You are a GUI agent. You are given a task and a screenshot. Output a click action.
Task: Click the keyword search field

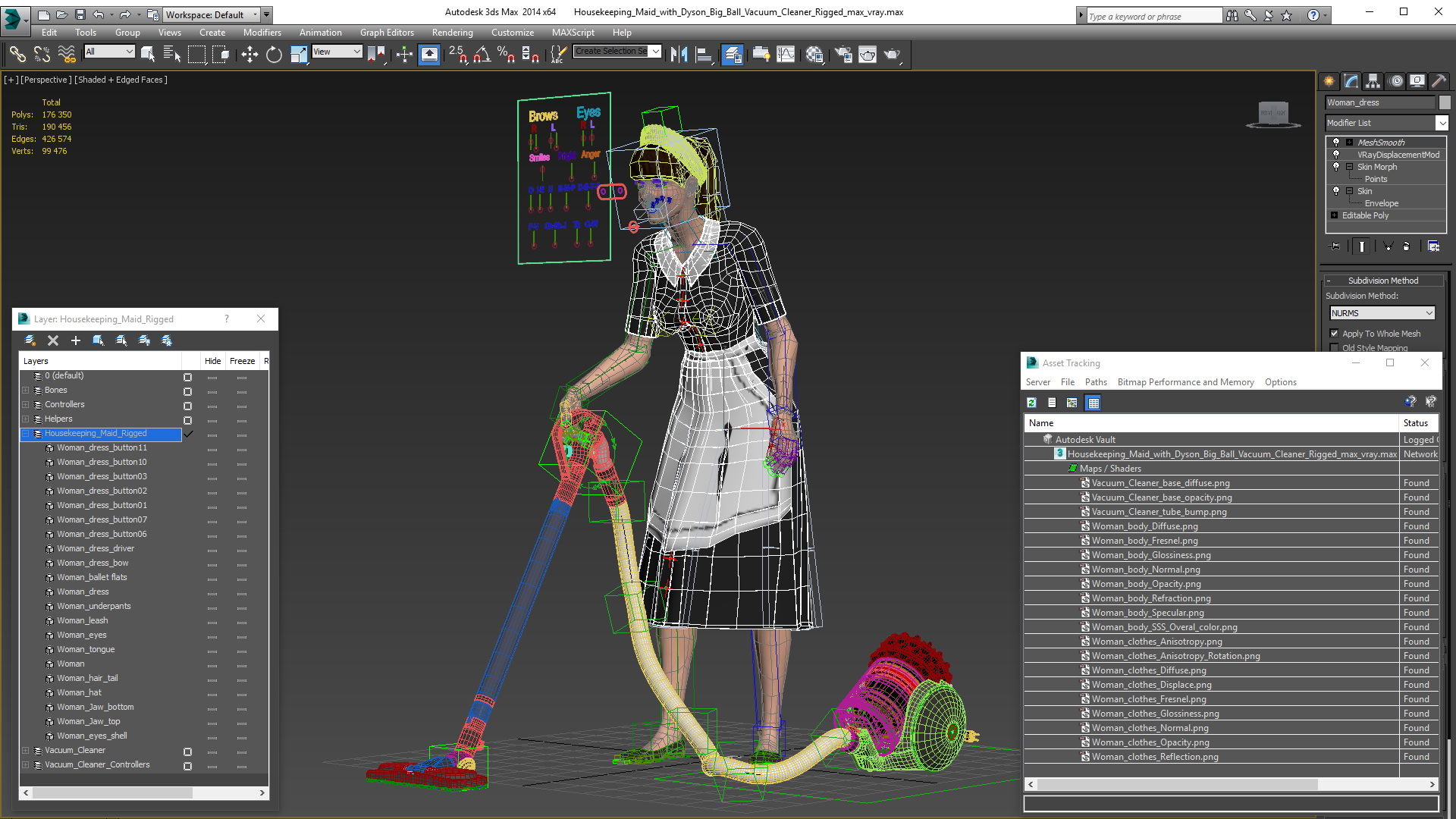pyautogui.click(x=1153, y=16)
